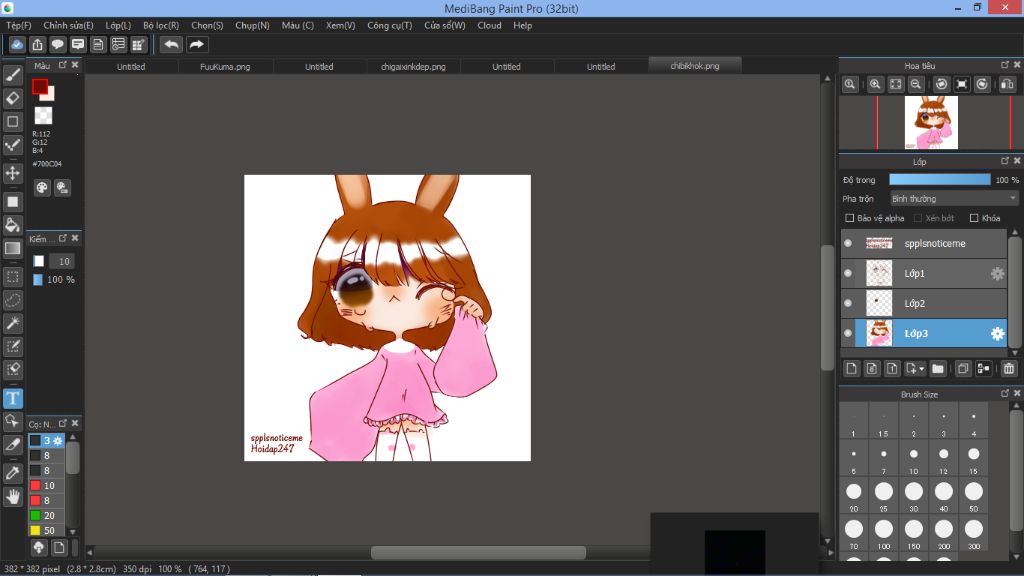Select the Magic Wand tool
Viewport: 1024px width, 576px height.
pos(13,323)
